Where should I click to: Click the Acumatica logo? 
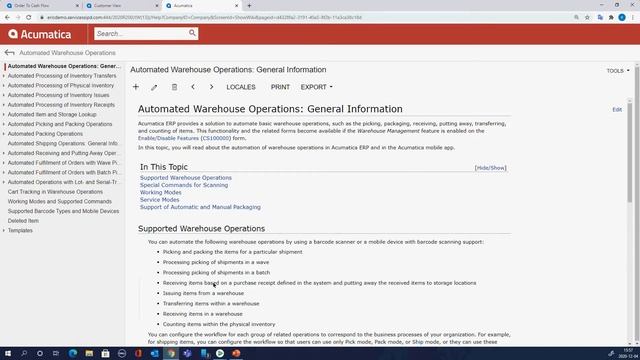point(40,34)
